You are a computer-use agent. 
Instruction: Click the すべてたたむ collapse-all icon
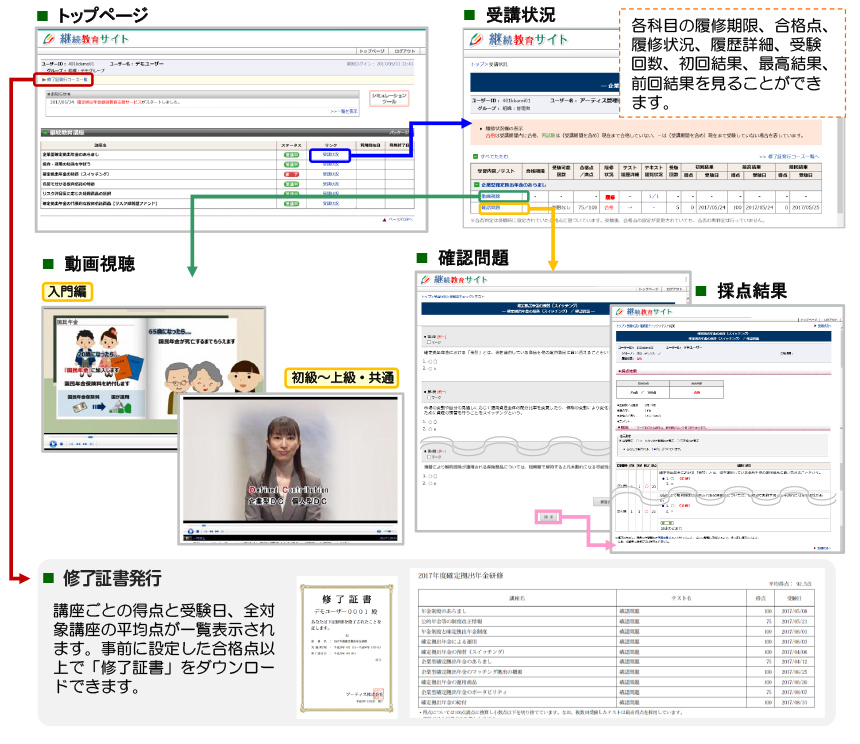coord(476,157)
